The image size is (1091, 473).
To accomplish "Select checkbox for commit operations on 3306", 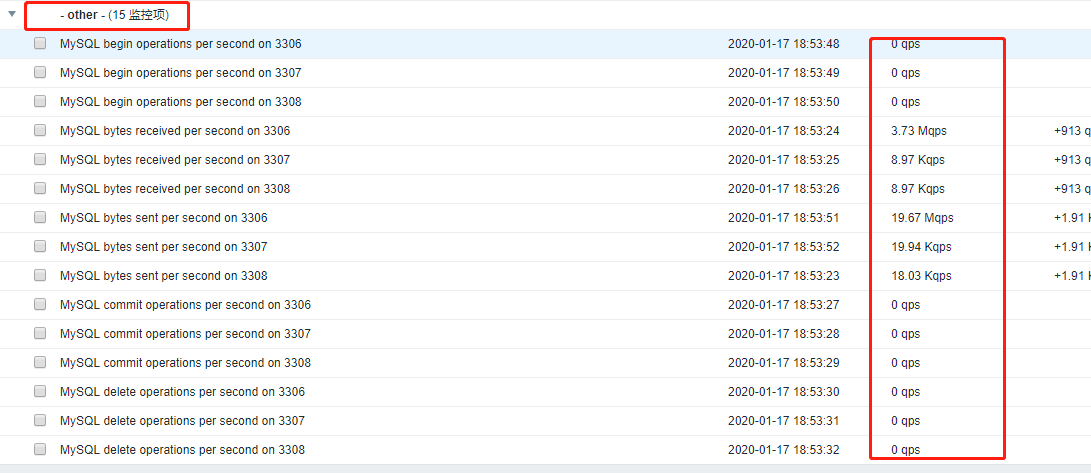I will 40,304.
